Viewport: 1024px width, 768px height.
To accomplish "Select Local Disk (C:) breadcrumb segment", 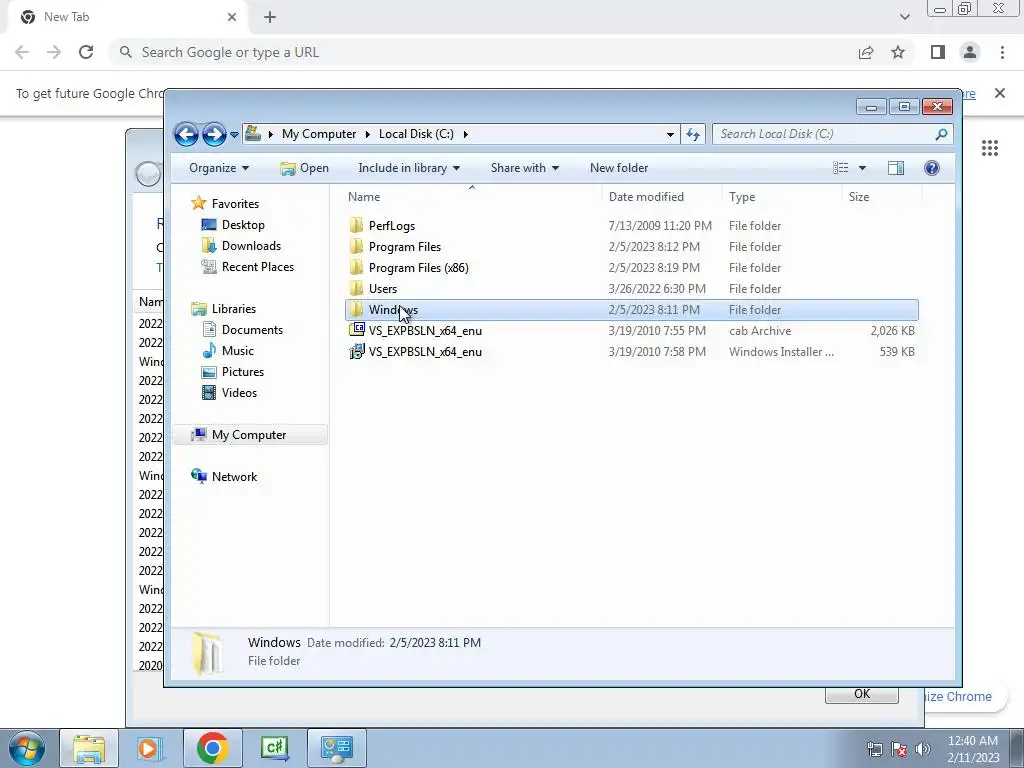I will coord(416,134).
